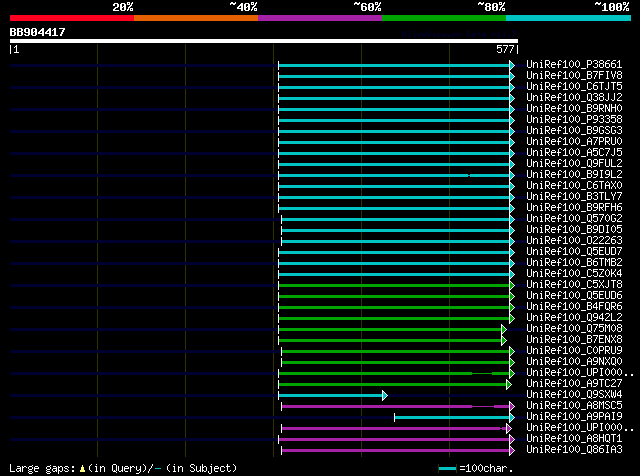Select the UniRef100_B6TMB2 label
640x476 pixels.
(x=574, y=263)
